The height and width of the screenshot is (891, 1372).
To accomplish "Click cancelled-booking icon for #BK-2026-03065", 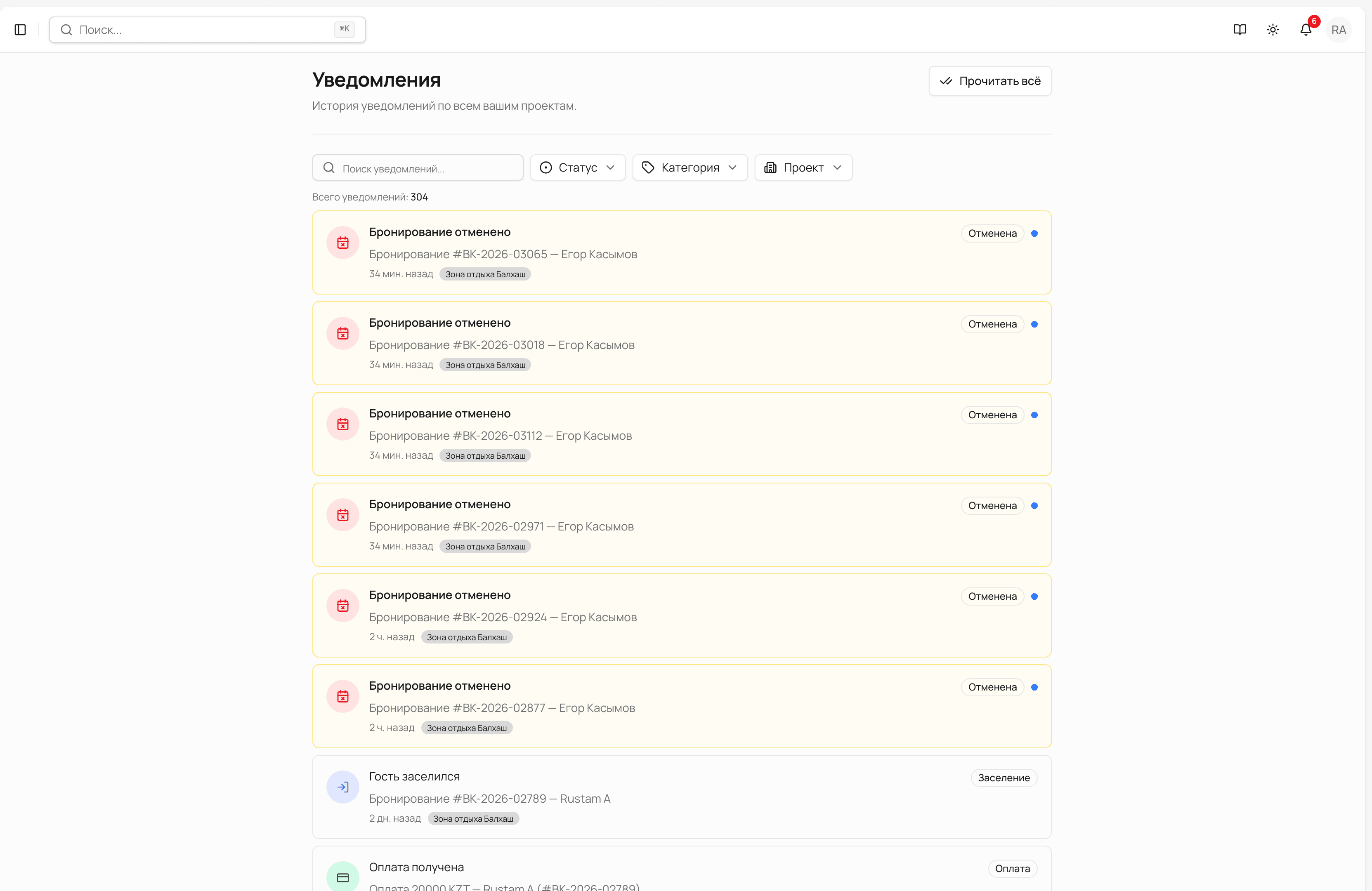I will pos(343,243).
